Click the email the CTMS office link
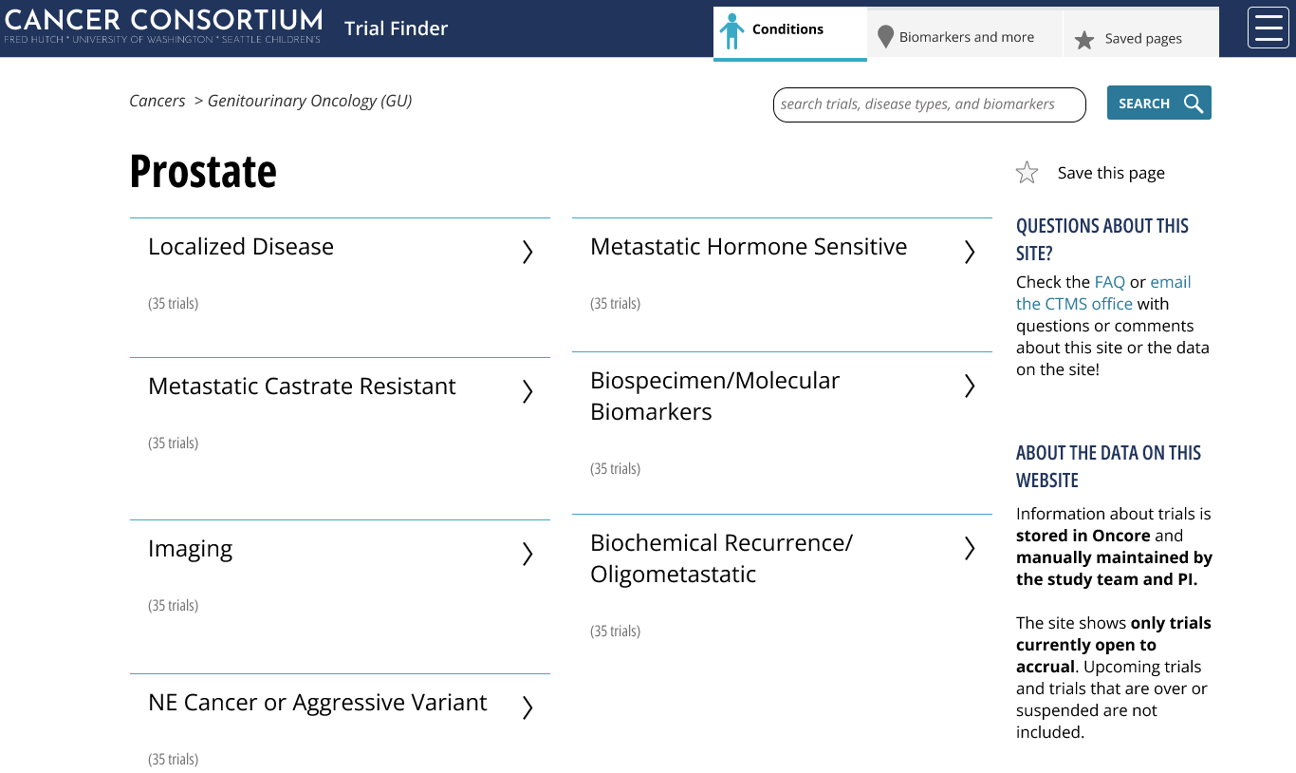 (1074, 303)
